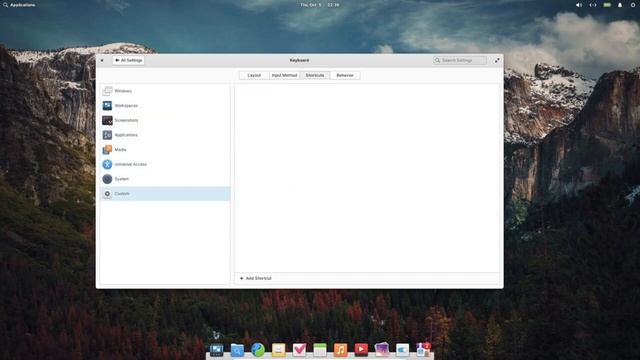Screen dimensions: 640x360
Task: Close the Keyboard settings window
Action: [102, 60]
